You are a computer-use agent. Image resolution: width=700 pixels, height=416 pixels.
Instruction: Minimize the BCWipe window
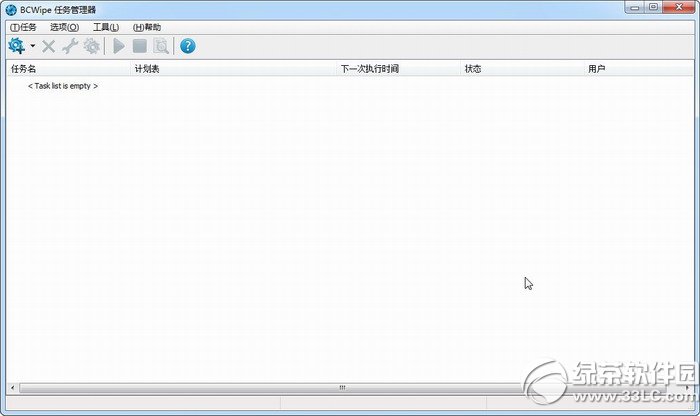coord(635,8)
